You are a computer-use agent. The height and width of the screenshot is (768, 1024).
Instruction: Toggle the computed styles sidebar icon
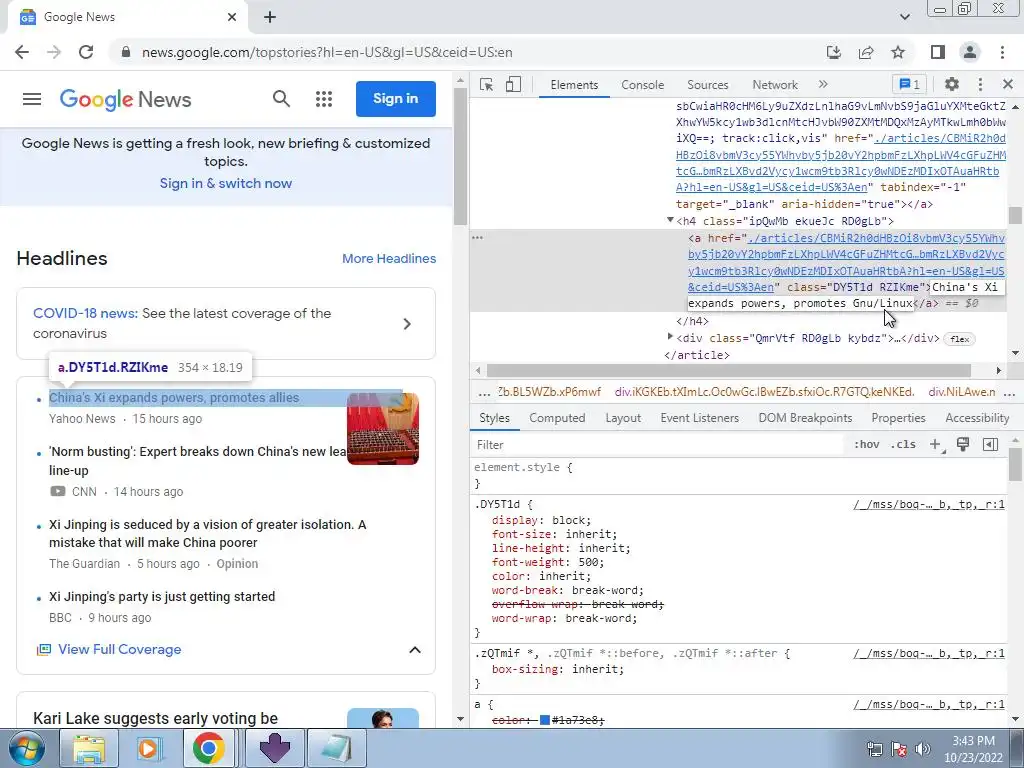click(x=990, y=445)
